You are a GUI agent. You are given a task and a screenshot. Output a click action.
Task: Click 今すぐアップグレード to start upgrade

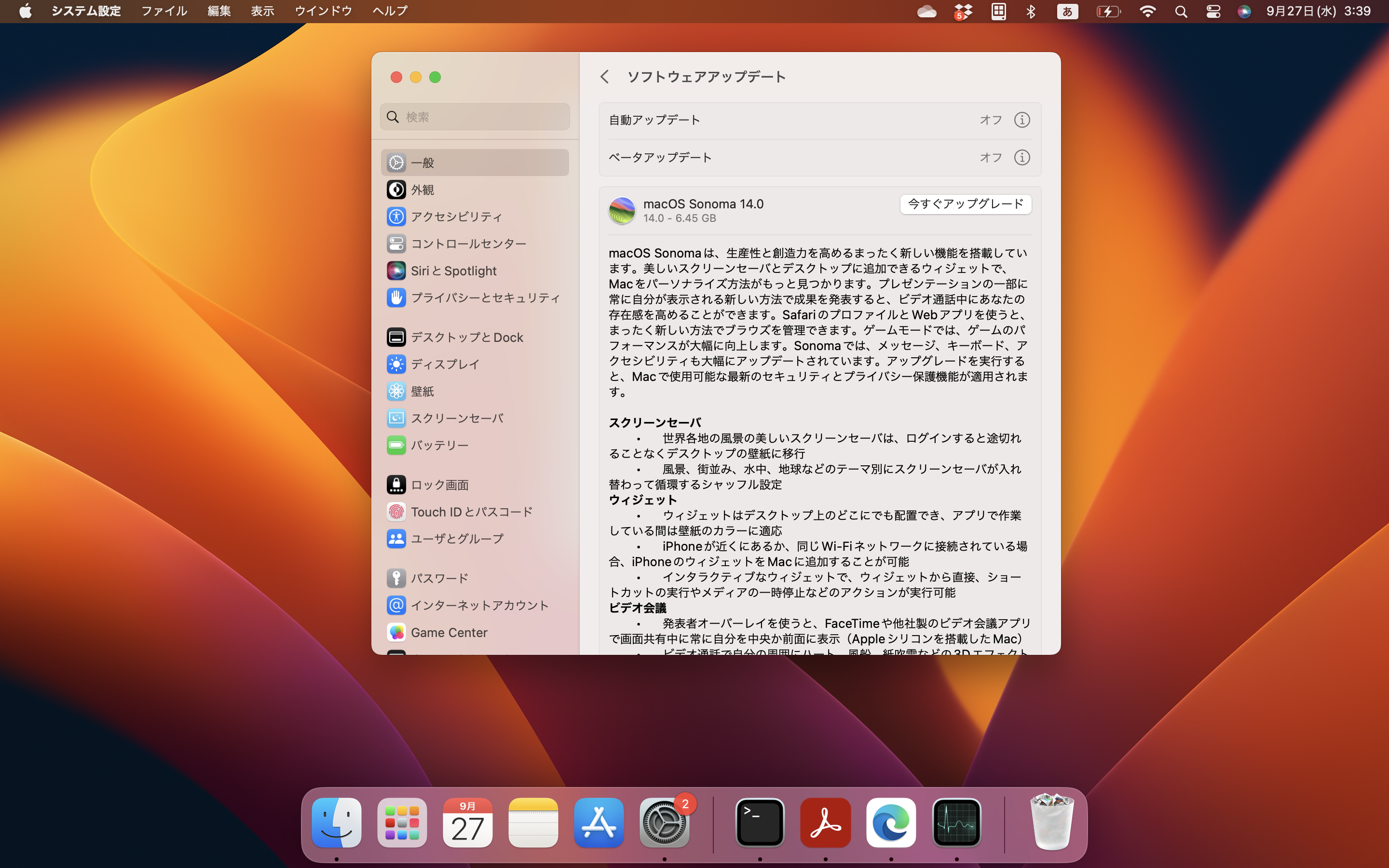966,204
